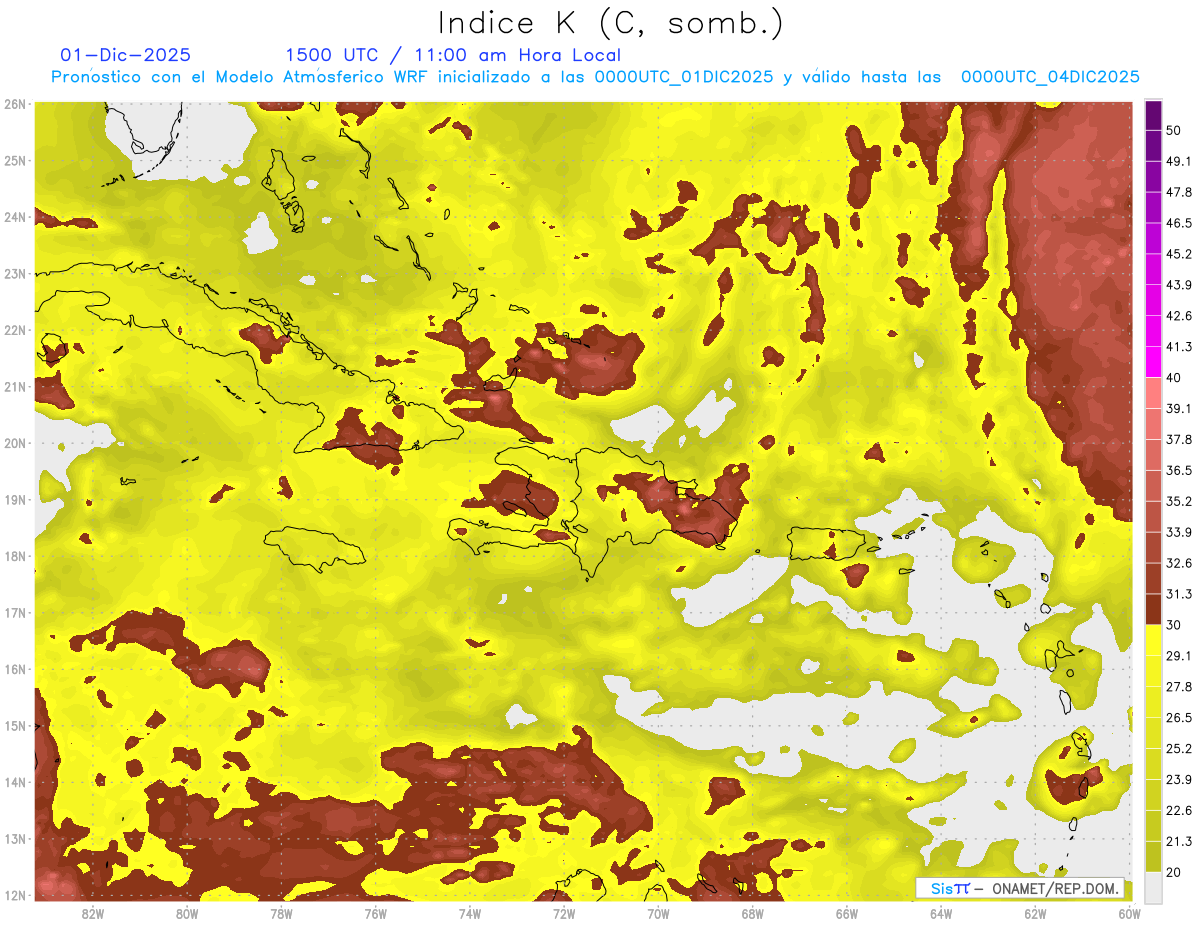Select the dark brown colorbar segment between 30 and 31.3
Screen dimensions: 1200x927
pyautogui.click(x=1153, y=609)
